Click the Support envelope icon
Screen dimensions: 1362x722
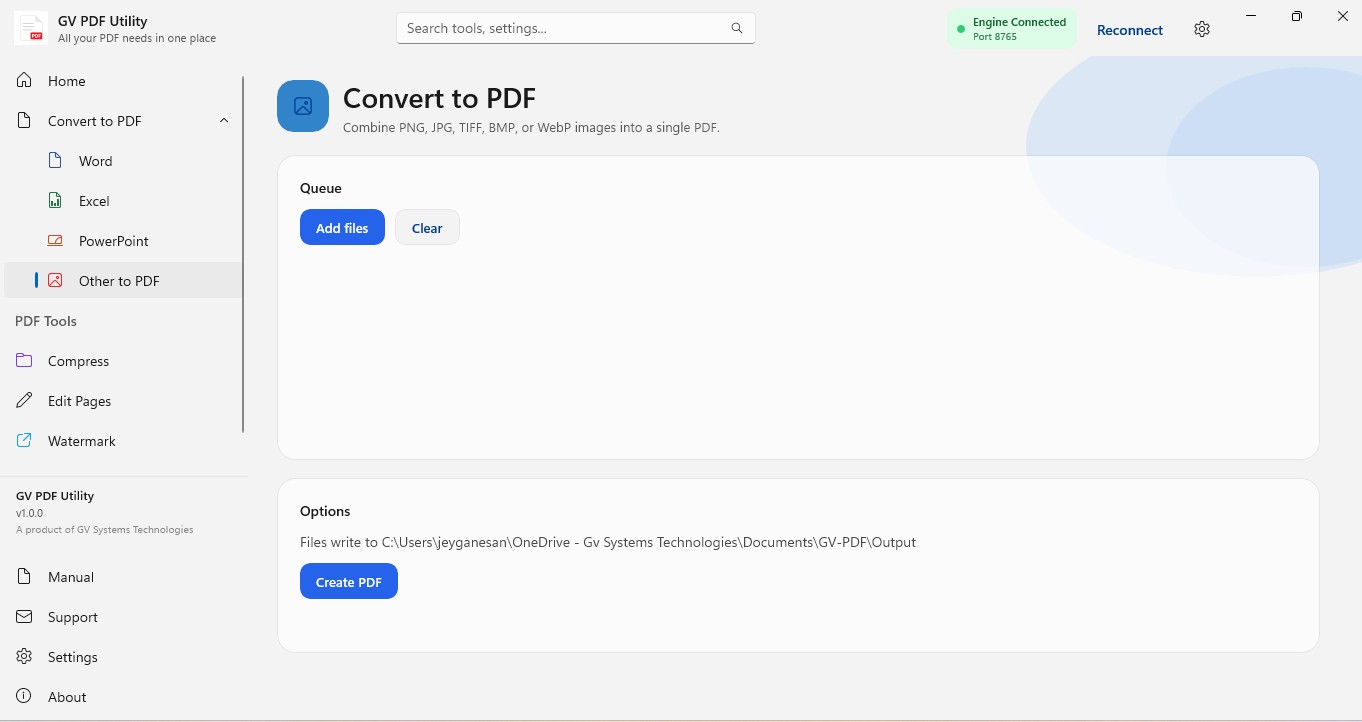pos(24,616)
